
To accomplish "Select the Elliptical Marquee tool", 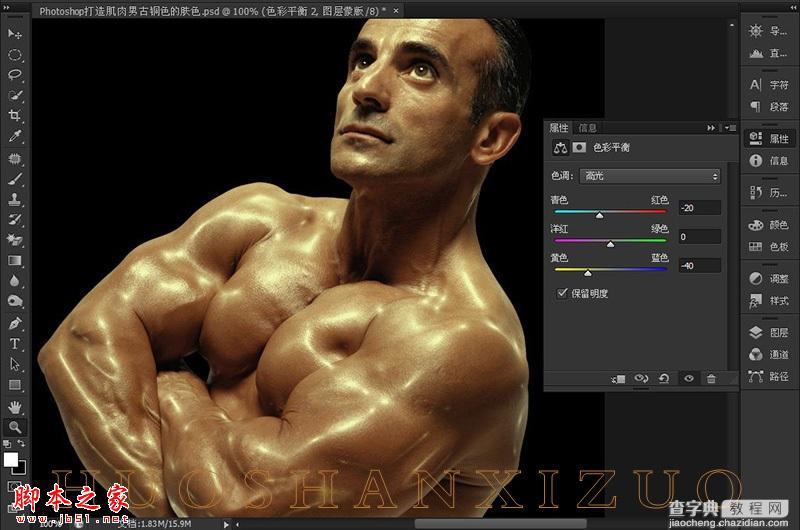I will (x=14, y=55).
